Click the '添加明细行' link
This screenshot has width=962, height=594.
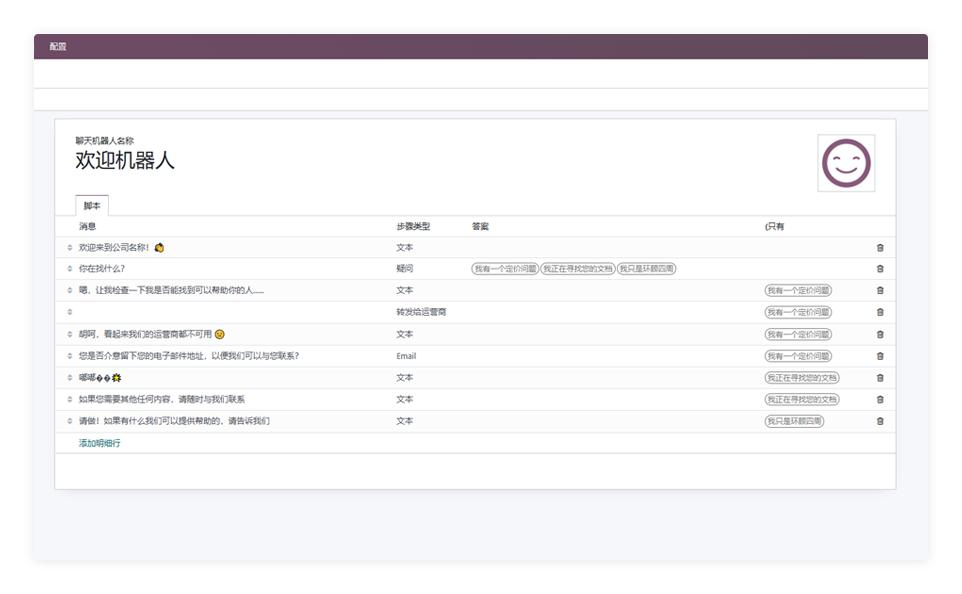click(x=100, y=443)
